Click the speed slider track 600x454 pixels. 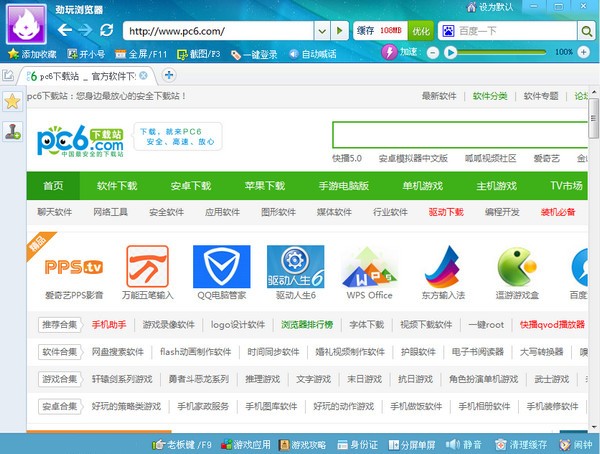pyautogui.click(x=501, y=52)
